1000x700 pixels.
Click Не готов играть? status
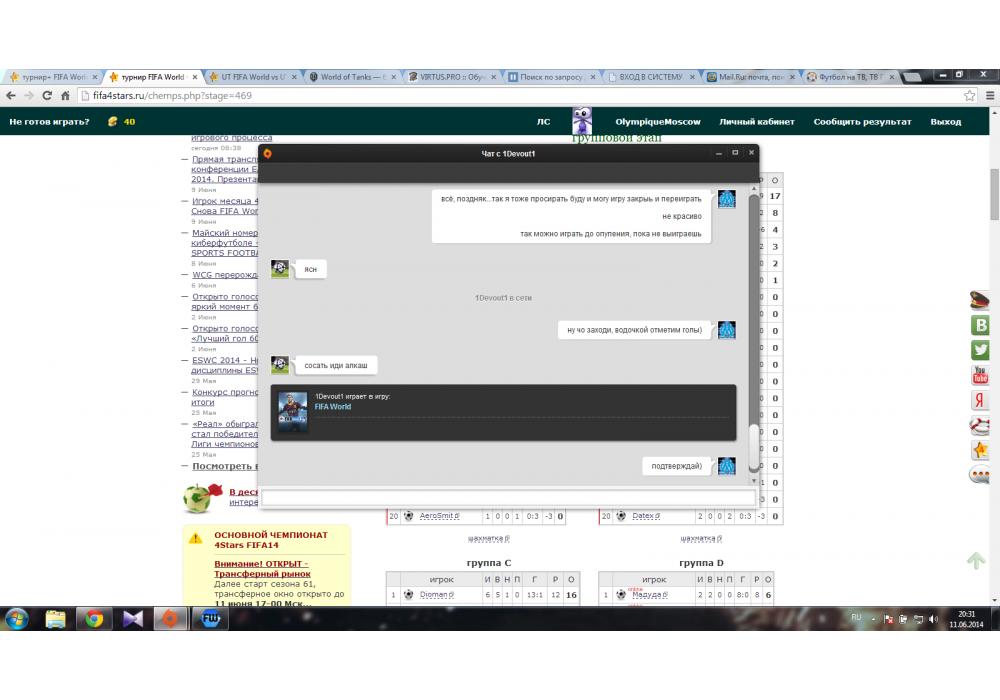49,122
